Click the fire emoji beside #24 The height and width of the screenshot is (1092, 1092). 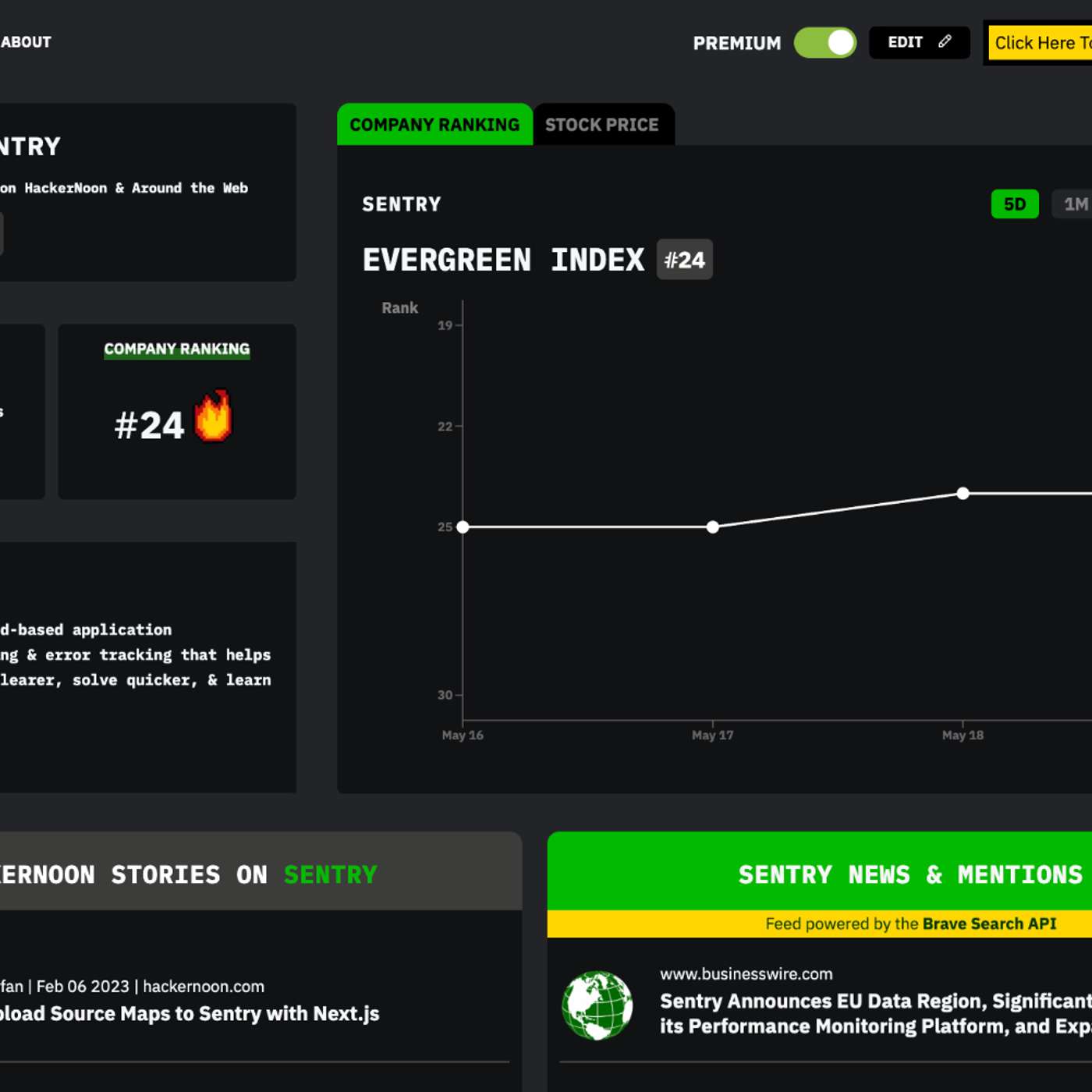(213, 417)
